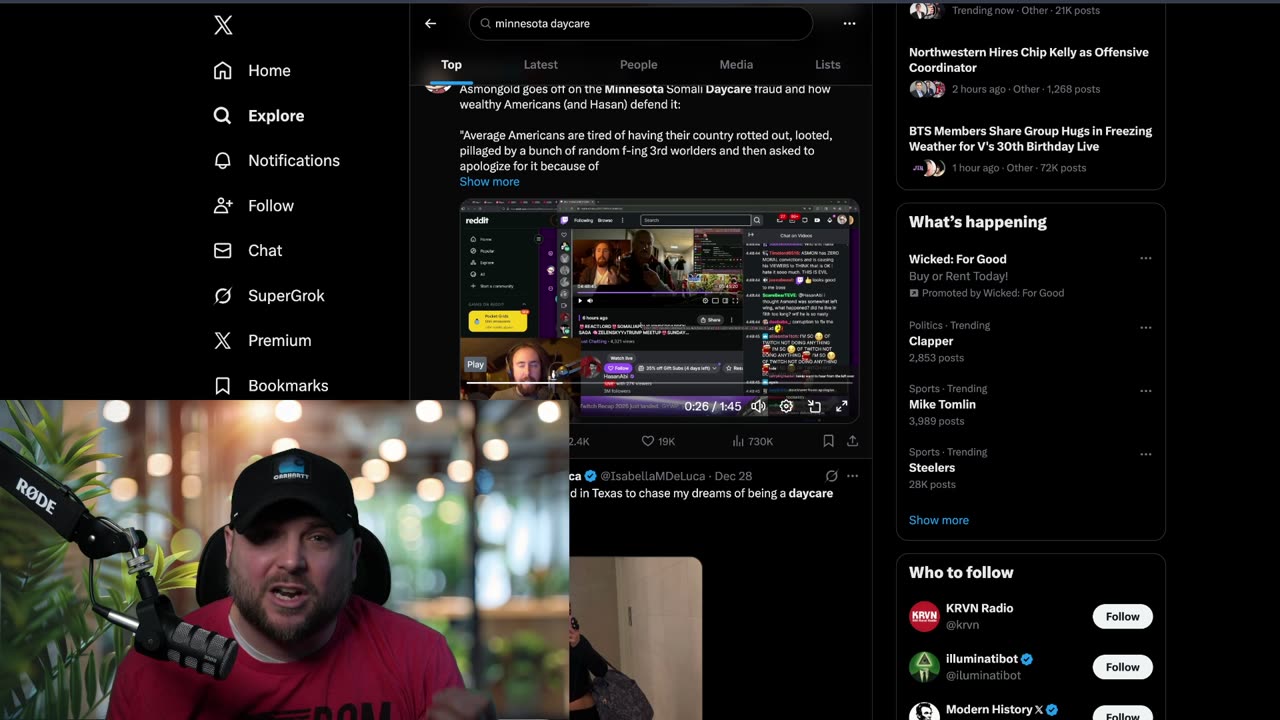The width and height of the screenshot is (1280, 720).
Task: Bookmark the Asmongold post
Action: coord(828,441)
